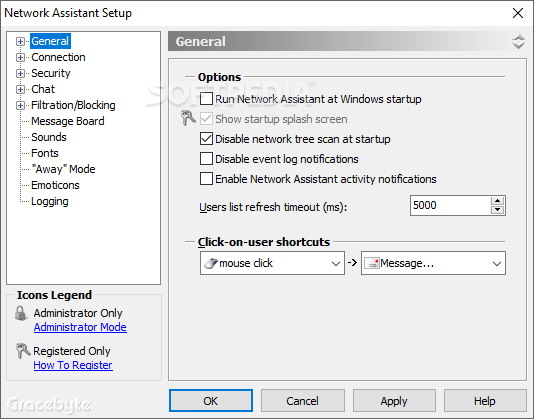Click the header collapse arrows icon in General banner
Image resolution: width=534 pixels, height=419 pixels.
point(518,41)
